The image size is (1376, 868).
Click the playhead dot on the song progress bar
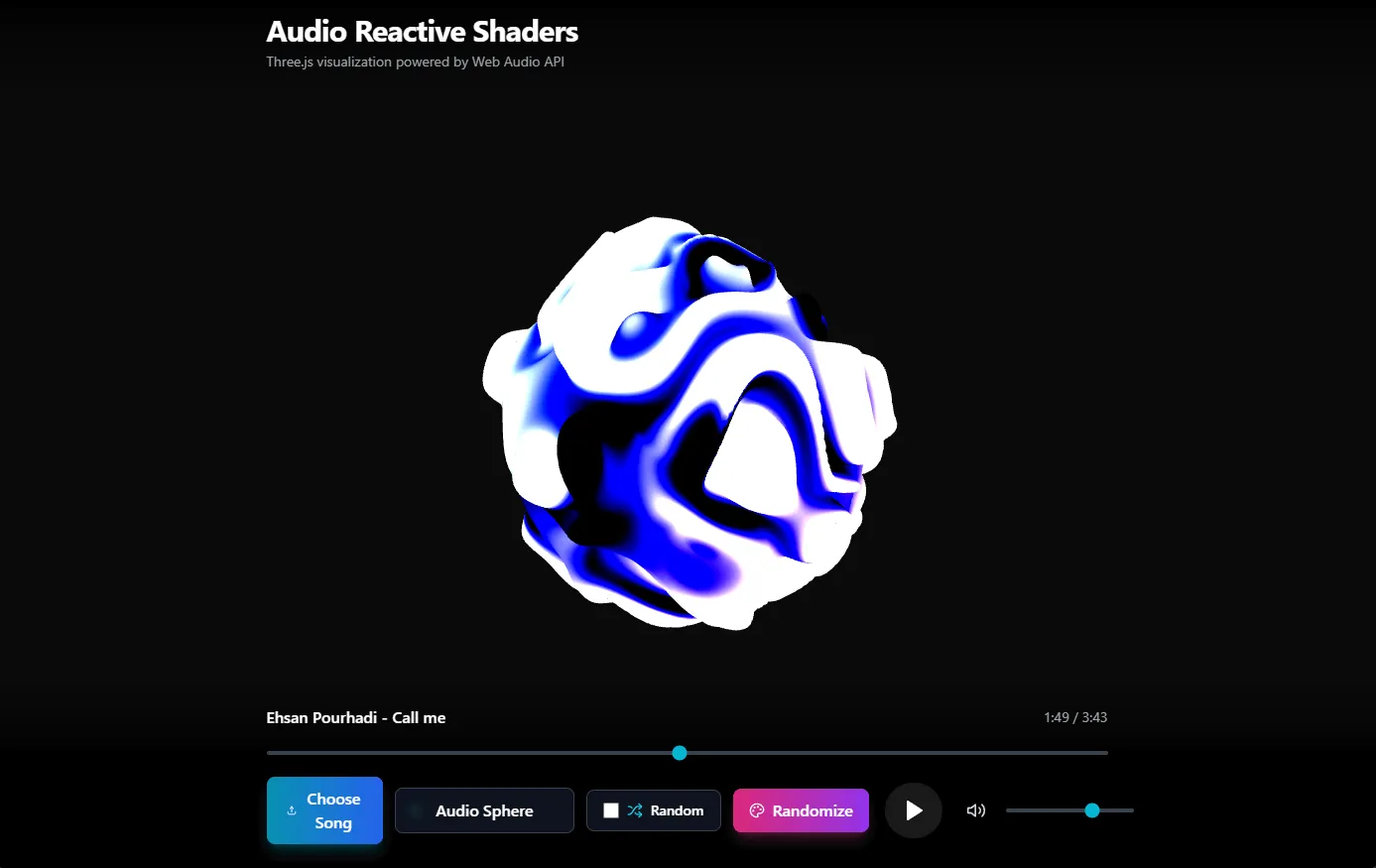point(680,753)
